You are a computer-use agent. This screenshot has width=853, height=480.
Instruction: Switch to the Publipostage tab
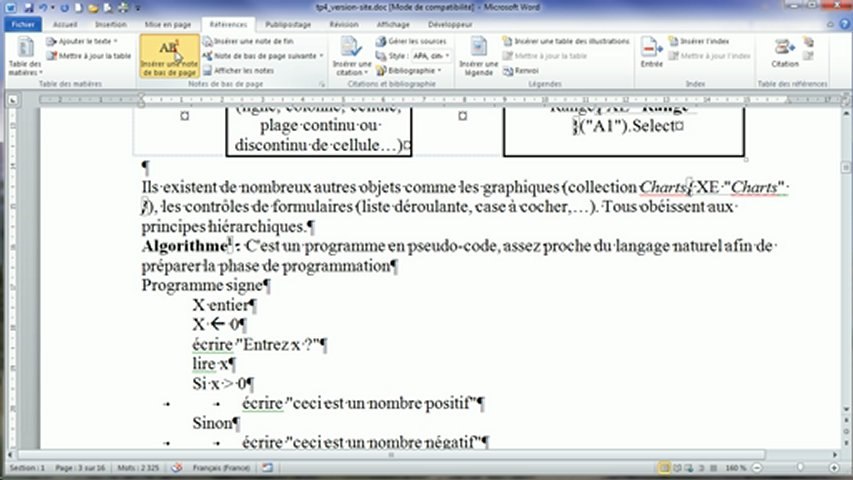(x=288, y=24)
